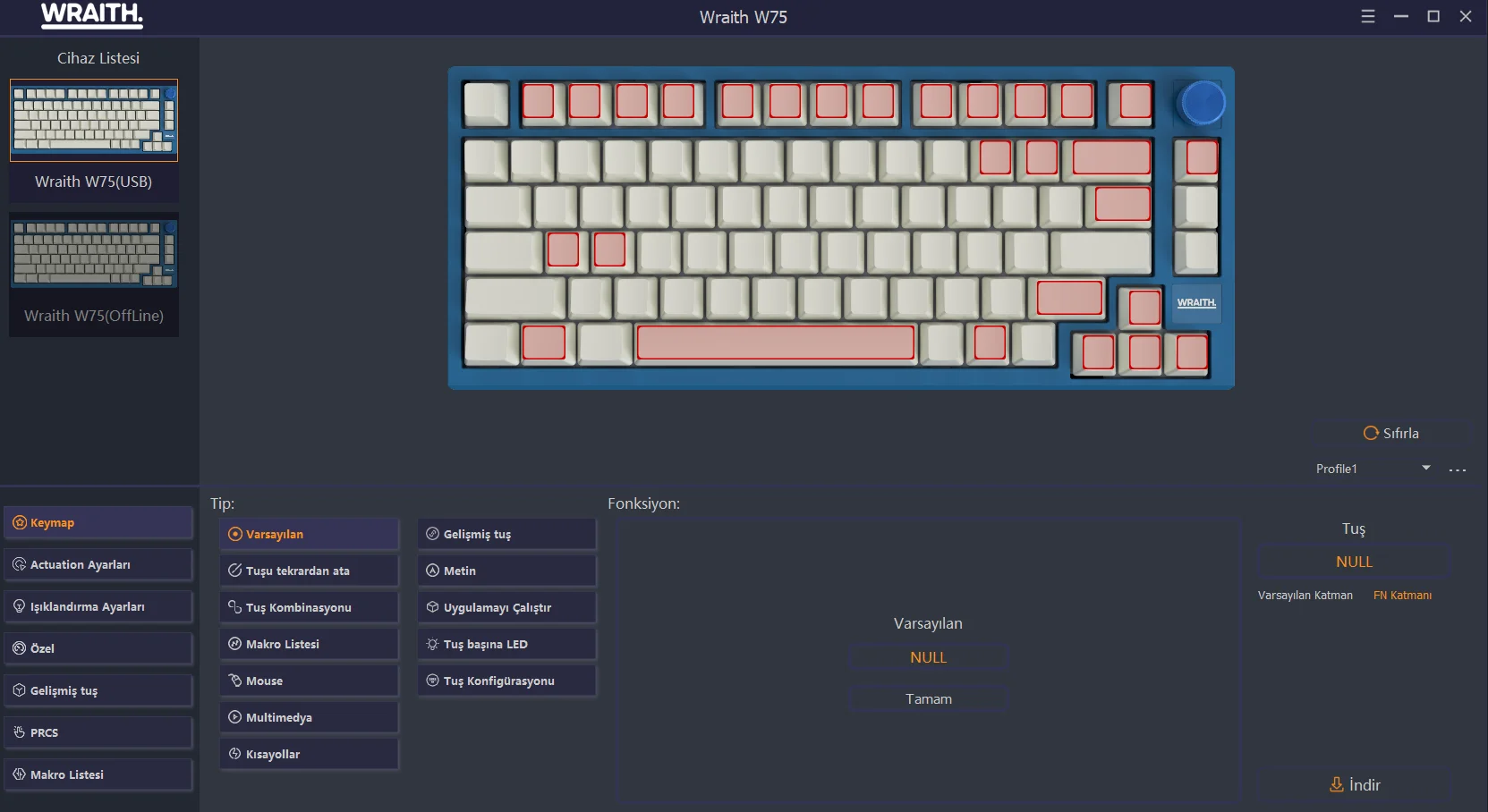Click the NULL field under Tuş
Viewport: 1488px width, 812px height.
coord(1354,562)
